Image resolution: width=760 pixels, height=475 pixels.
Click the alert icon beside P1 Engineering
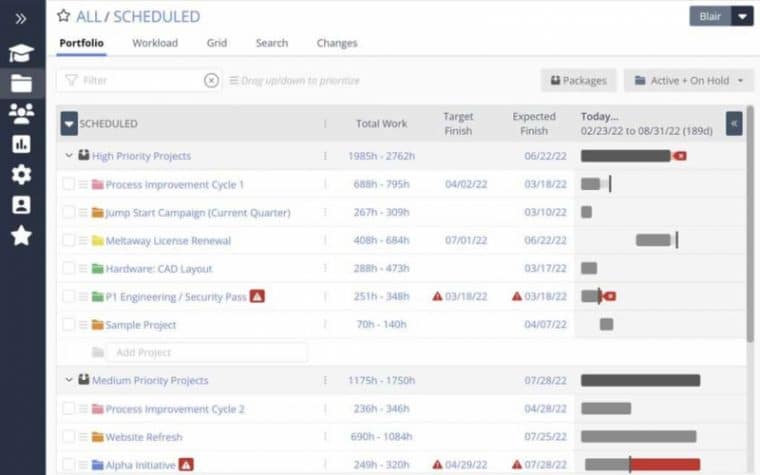[x=257, y=296]
